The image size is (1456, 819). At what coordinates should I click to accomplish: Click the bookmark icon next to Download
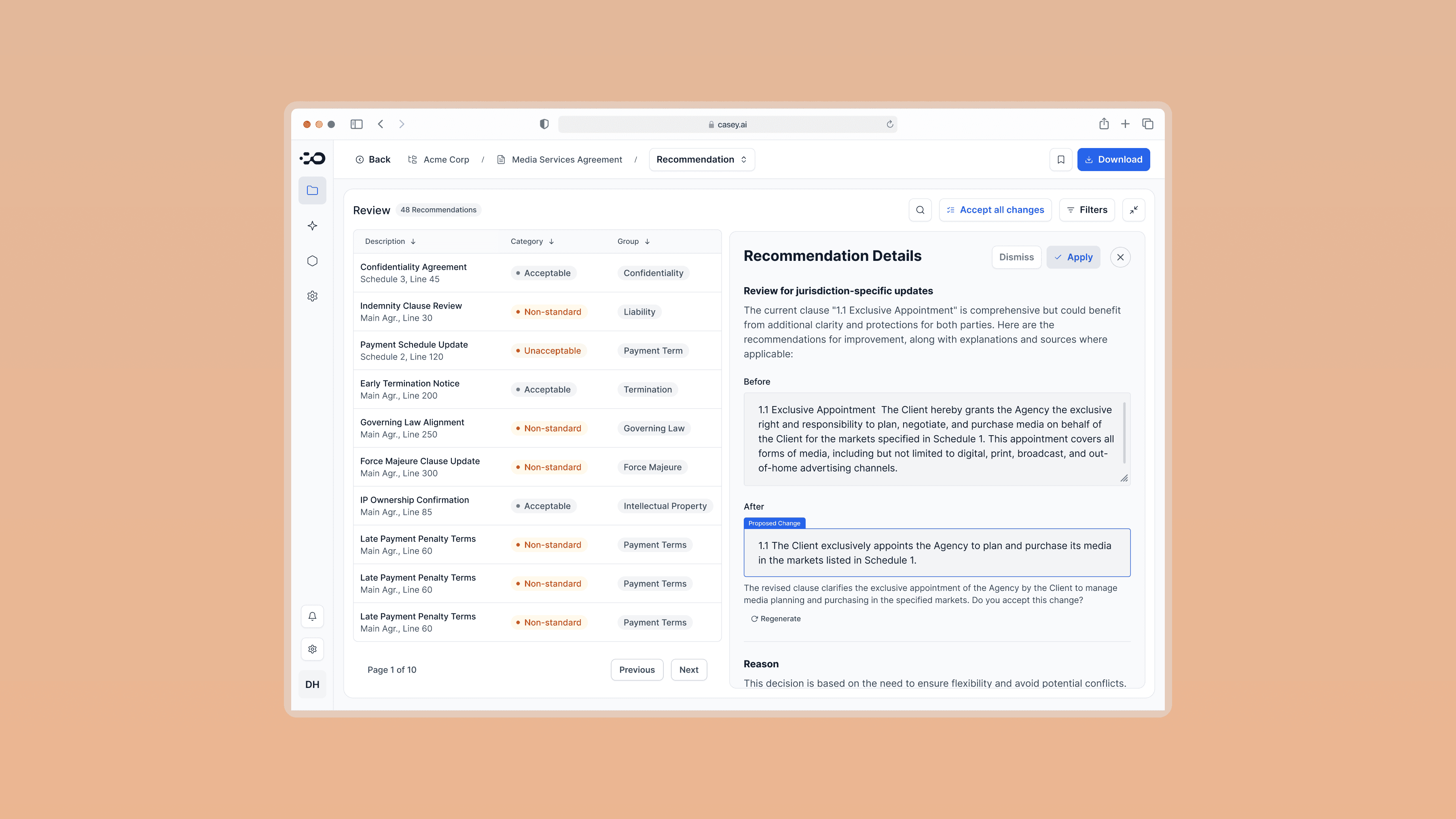[x=1060, y=159]
